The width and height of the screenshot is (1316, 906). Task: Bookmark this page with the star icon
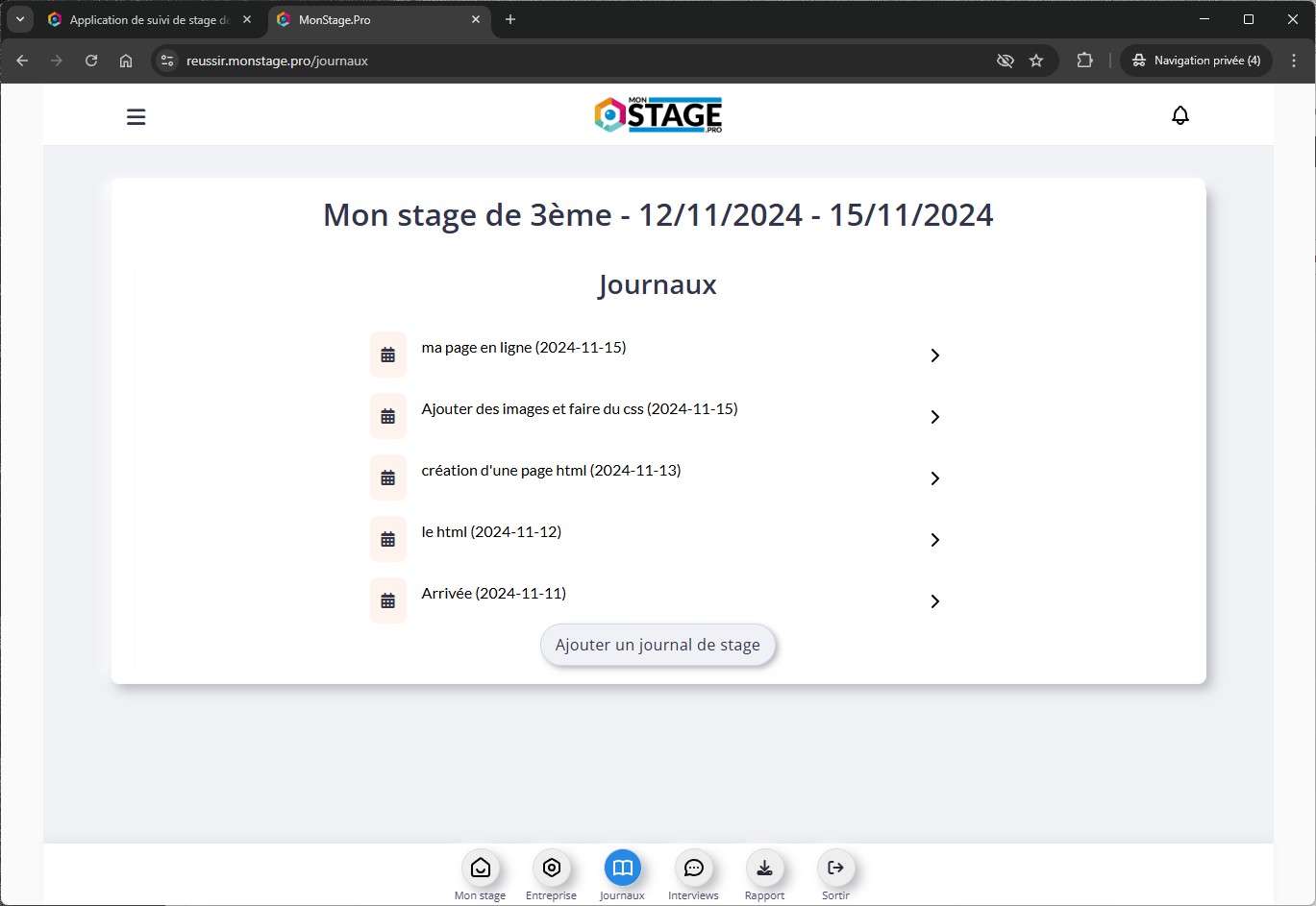(1036, 61)
